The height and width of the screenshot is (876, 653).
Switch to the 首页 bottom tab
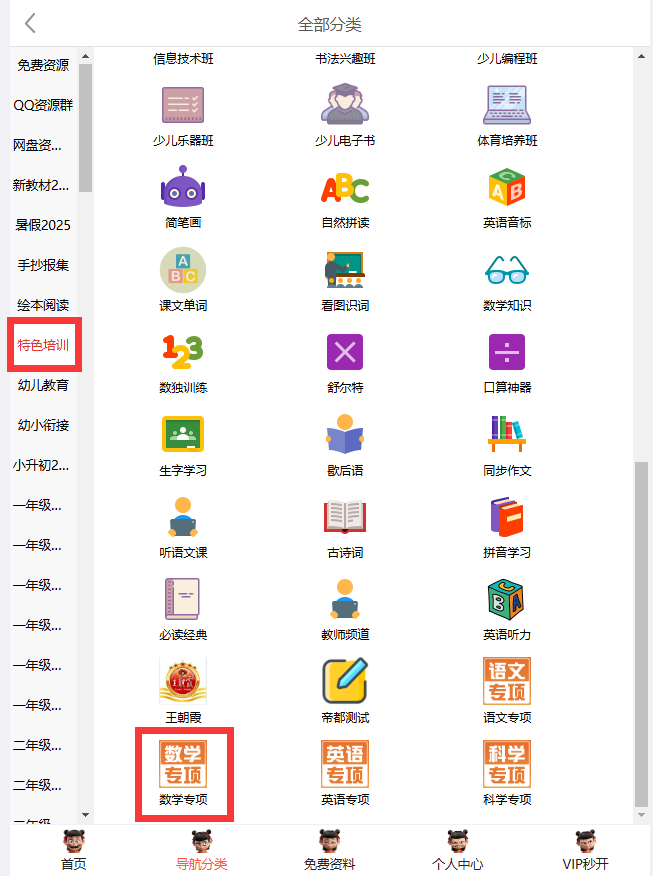(x=73, y=851)
